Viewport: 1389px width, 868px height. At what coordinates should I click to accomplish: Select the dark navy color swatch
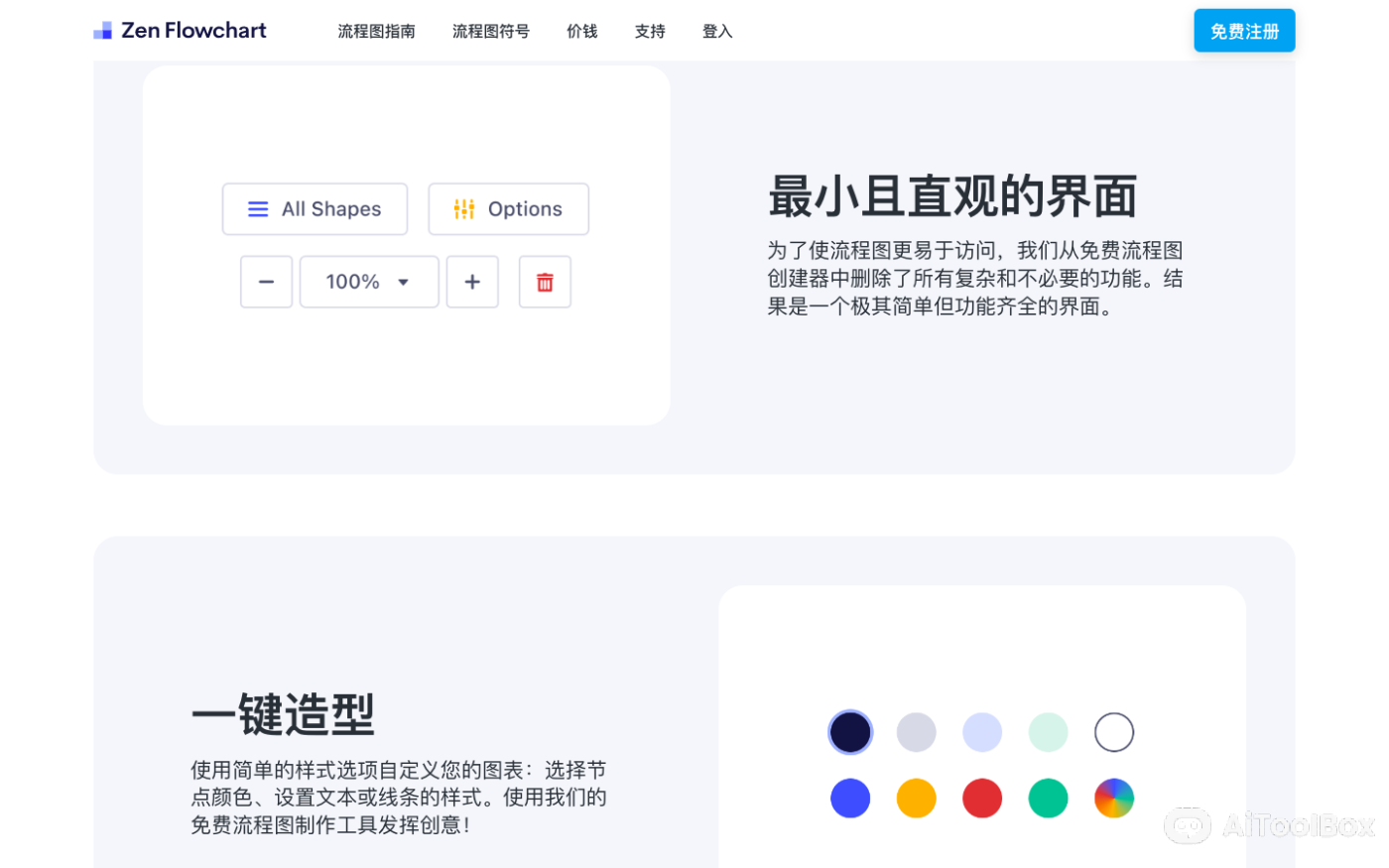(x=850, y=733)
